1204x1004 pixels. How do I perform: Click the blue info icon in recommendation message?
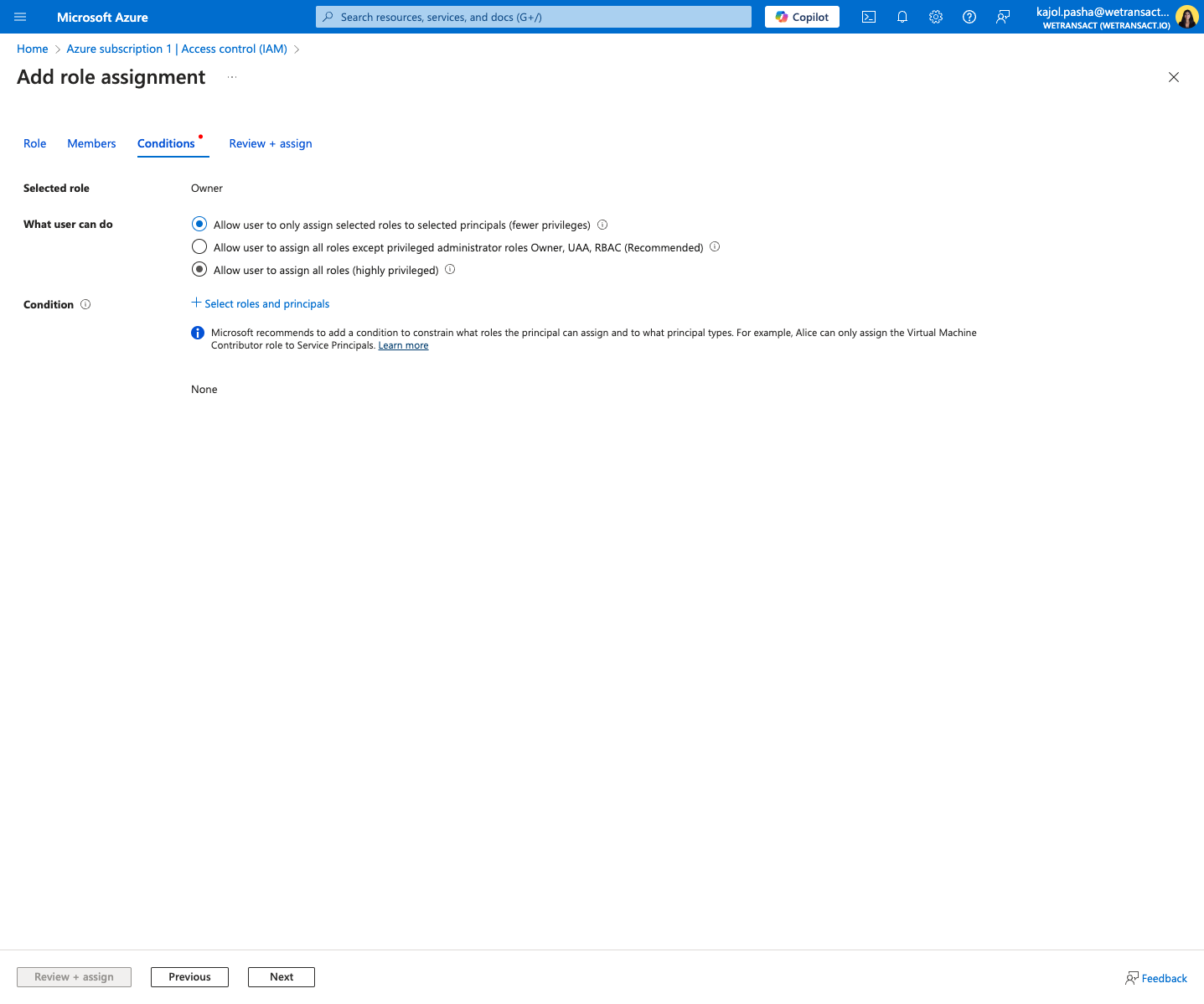coord(198,333)
